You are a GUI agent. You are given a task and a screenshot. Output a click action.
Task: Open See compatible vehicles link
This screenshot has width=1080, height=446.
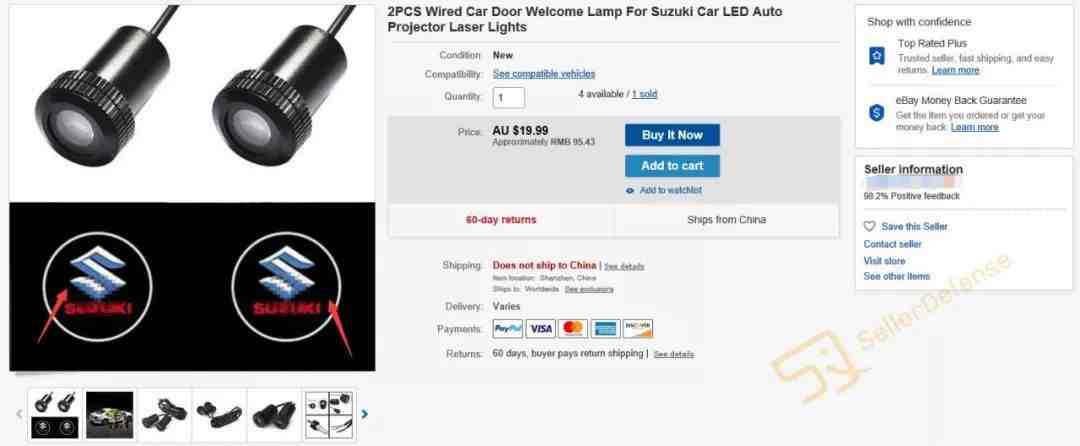(x=544, y=74)
